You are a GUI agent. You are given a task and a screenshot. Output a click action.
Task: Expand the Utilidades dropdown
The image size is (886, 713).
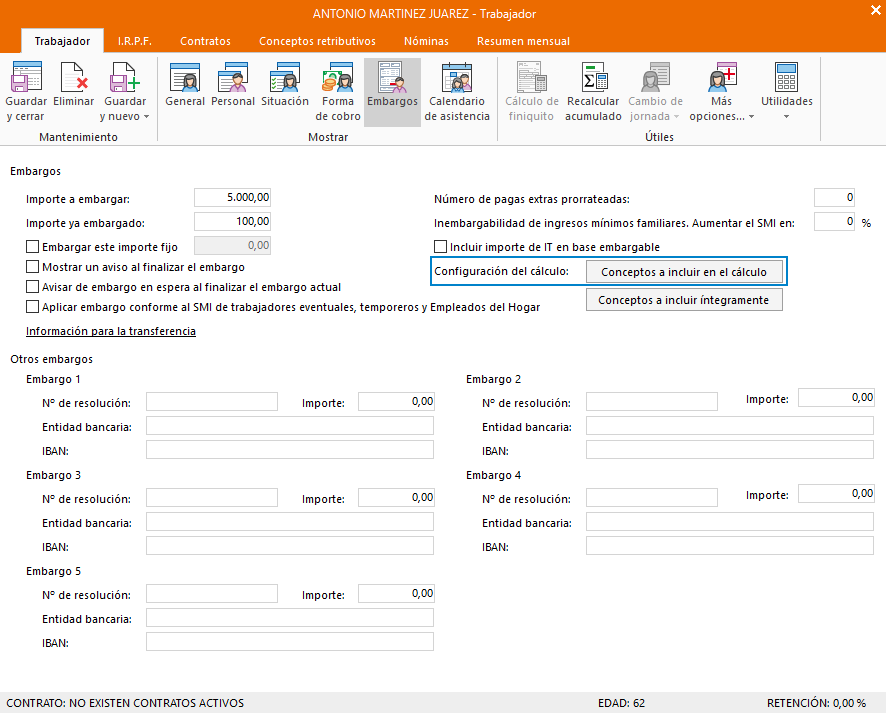pos(786,116)
